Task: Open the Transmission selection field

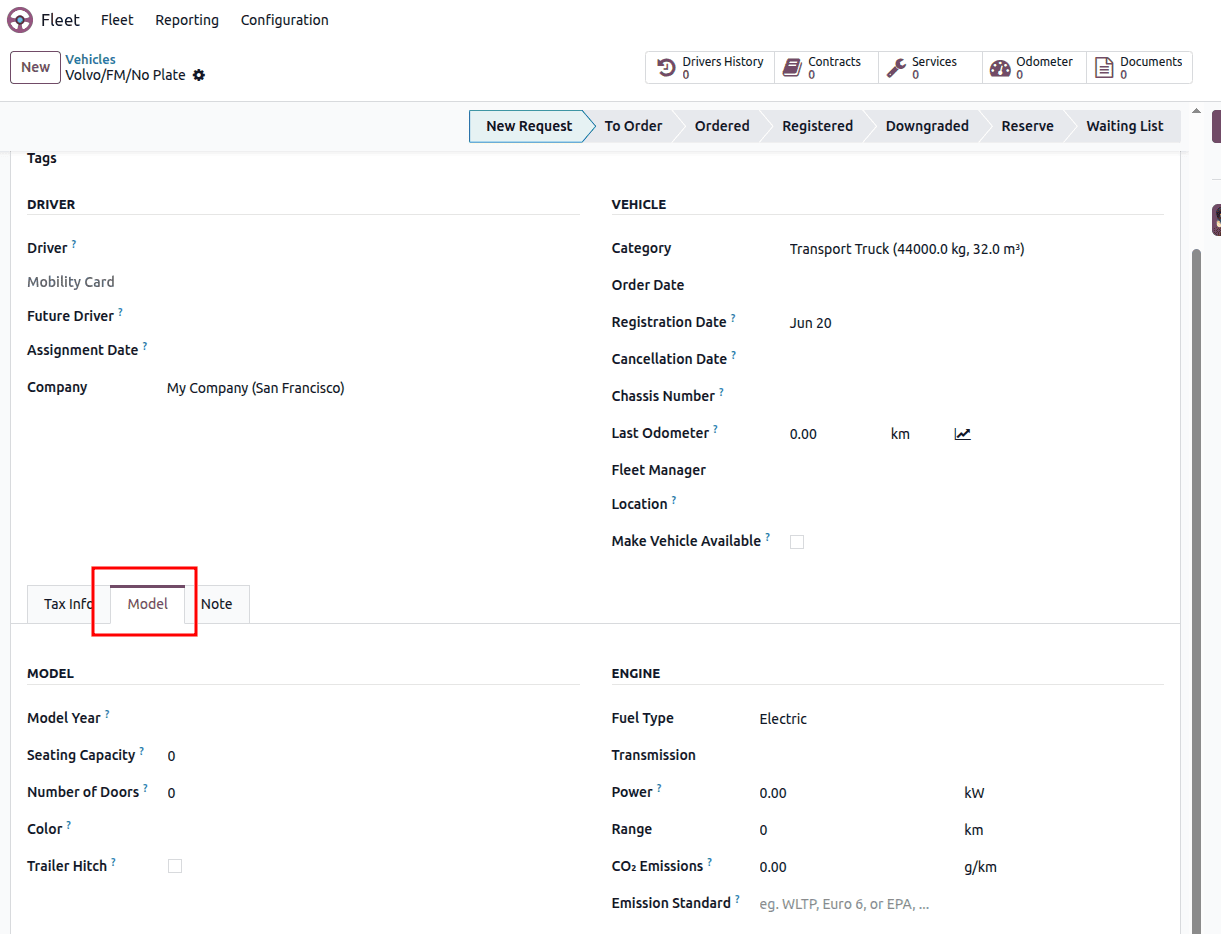Action: tap(961, 756)
